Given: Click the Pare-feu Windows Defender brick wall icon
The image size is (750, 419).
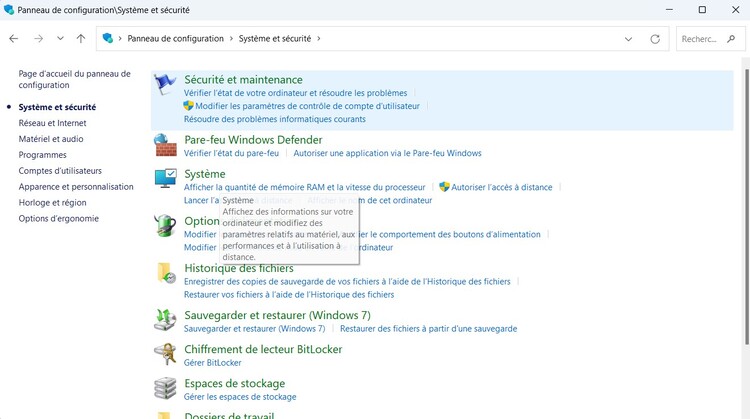Looking at the screenshot, I should [x=165, y=145].
